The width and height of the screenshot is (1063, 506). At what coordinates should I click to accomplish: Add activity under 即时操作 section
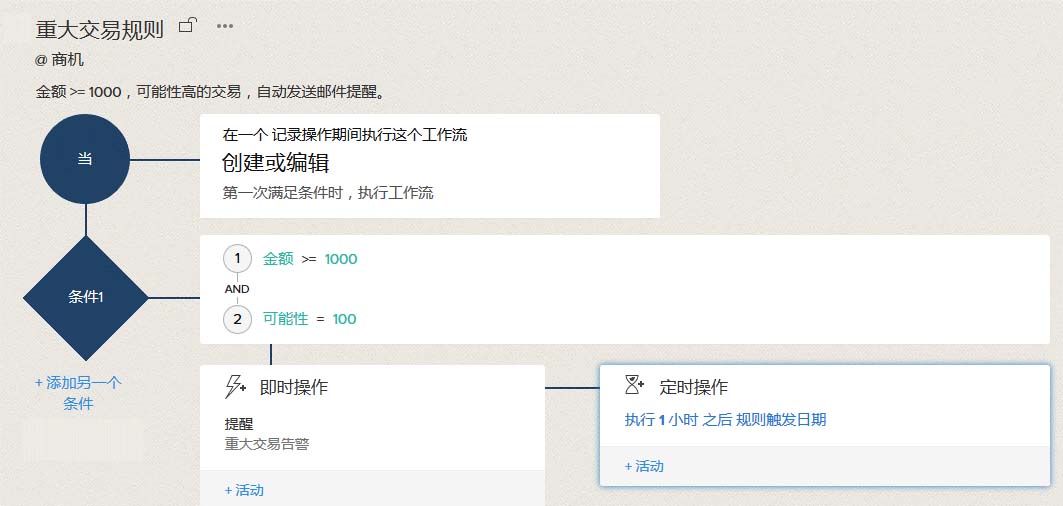click(x=244, y=490)
